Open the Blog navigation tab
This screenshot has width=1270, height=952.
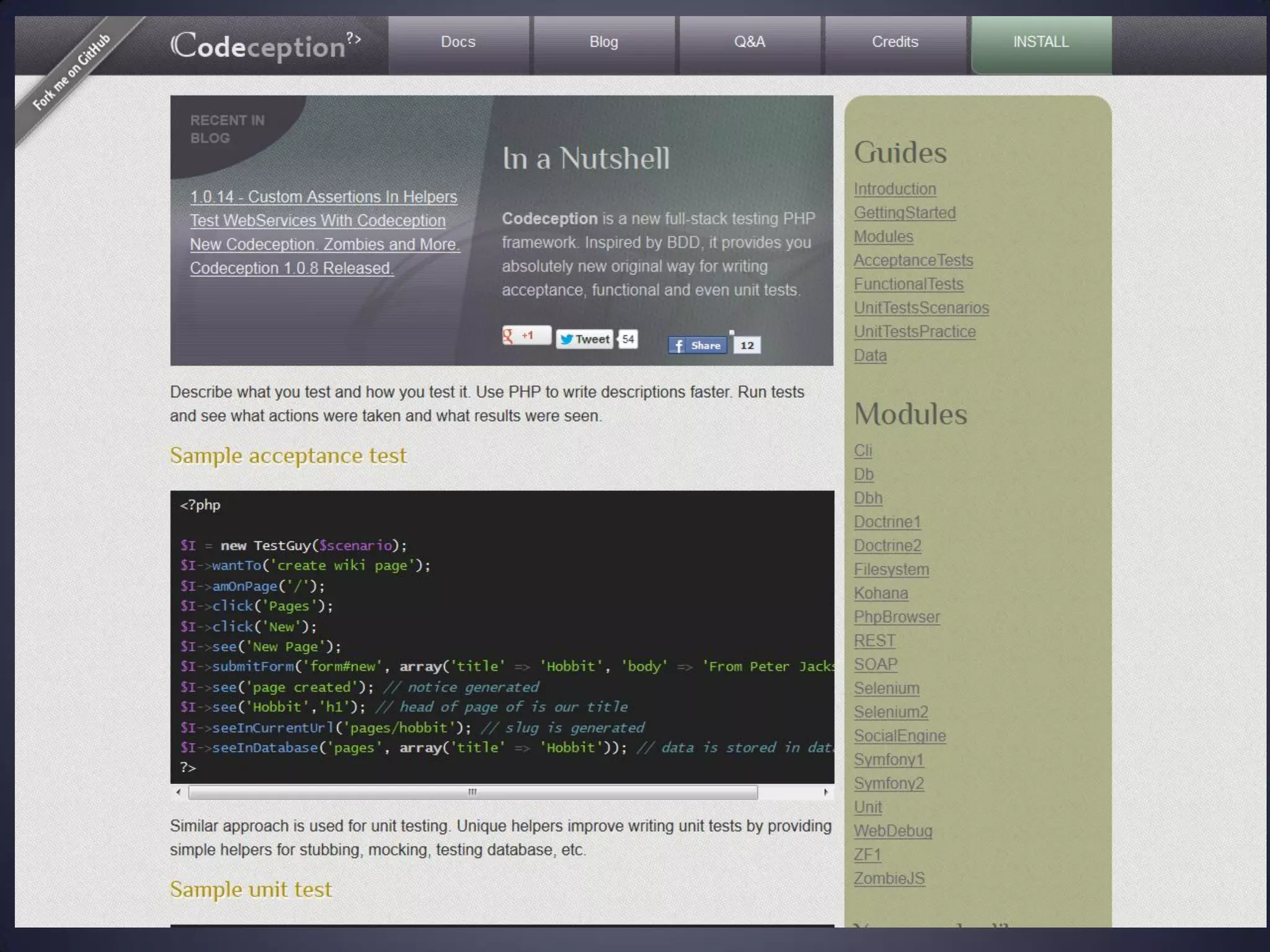(603, 42)
